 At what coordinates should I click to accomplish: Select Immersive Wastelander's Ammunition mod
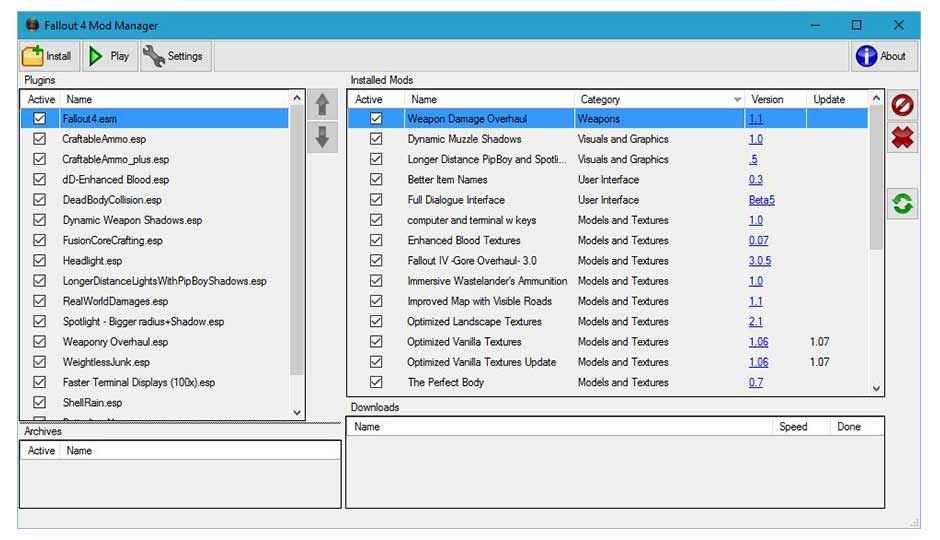(x=608, y=280)
